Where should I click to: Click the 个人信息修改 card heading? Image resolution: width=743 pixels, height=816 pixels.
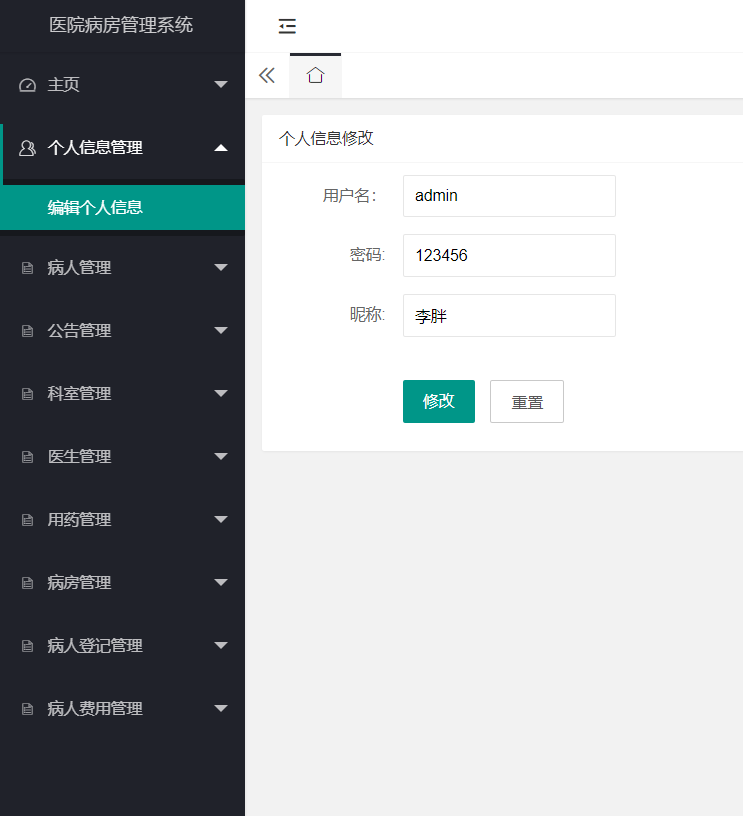coord(326,138)
